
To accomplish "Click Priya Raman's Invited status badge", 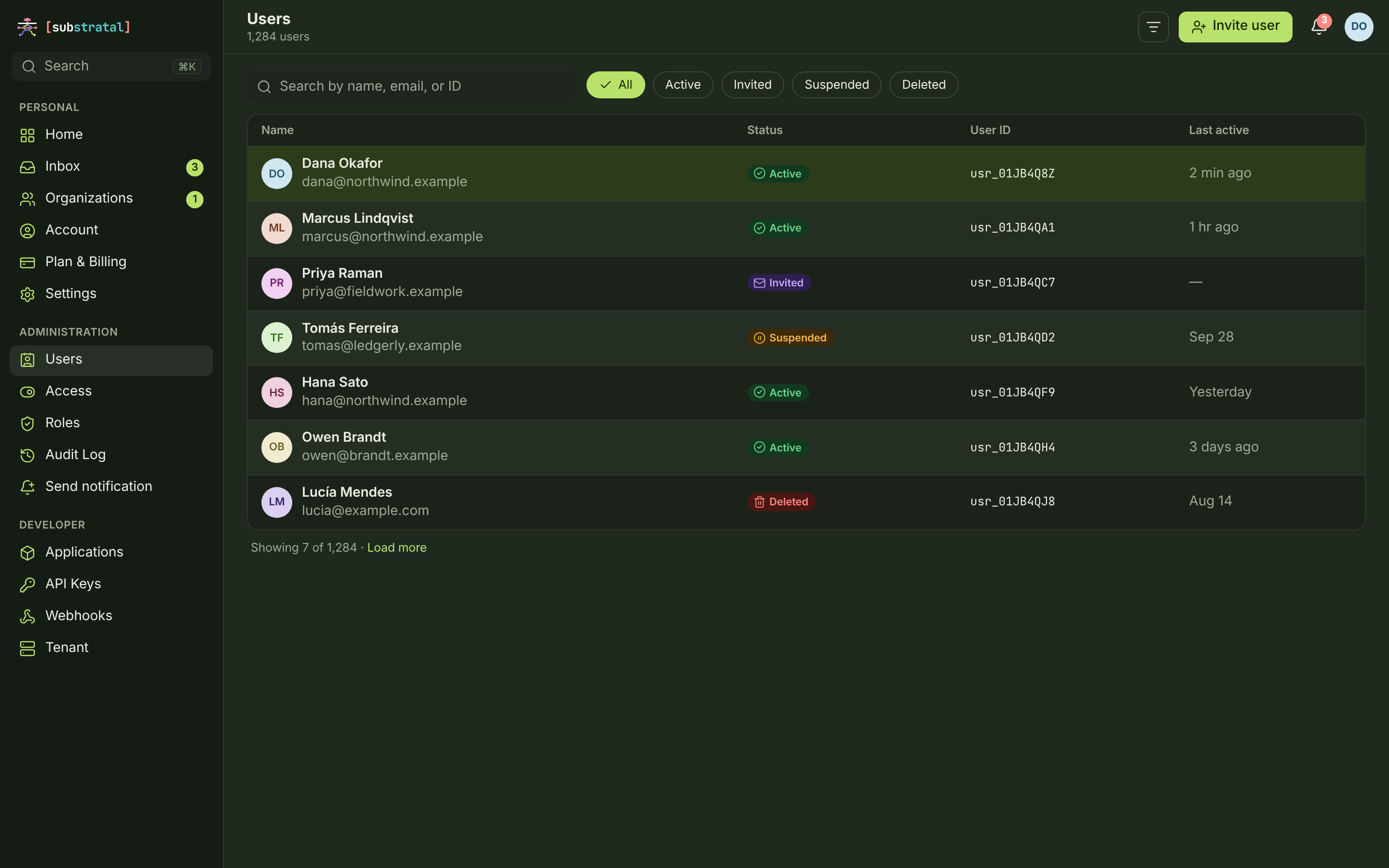I will pyautogui.click(x=779, y=283).
